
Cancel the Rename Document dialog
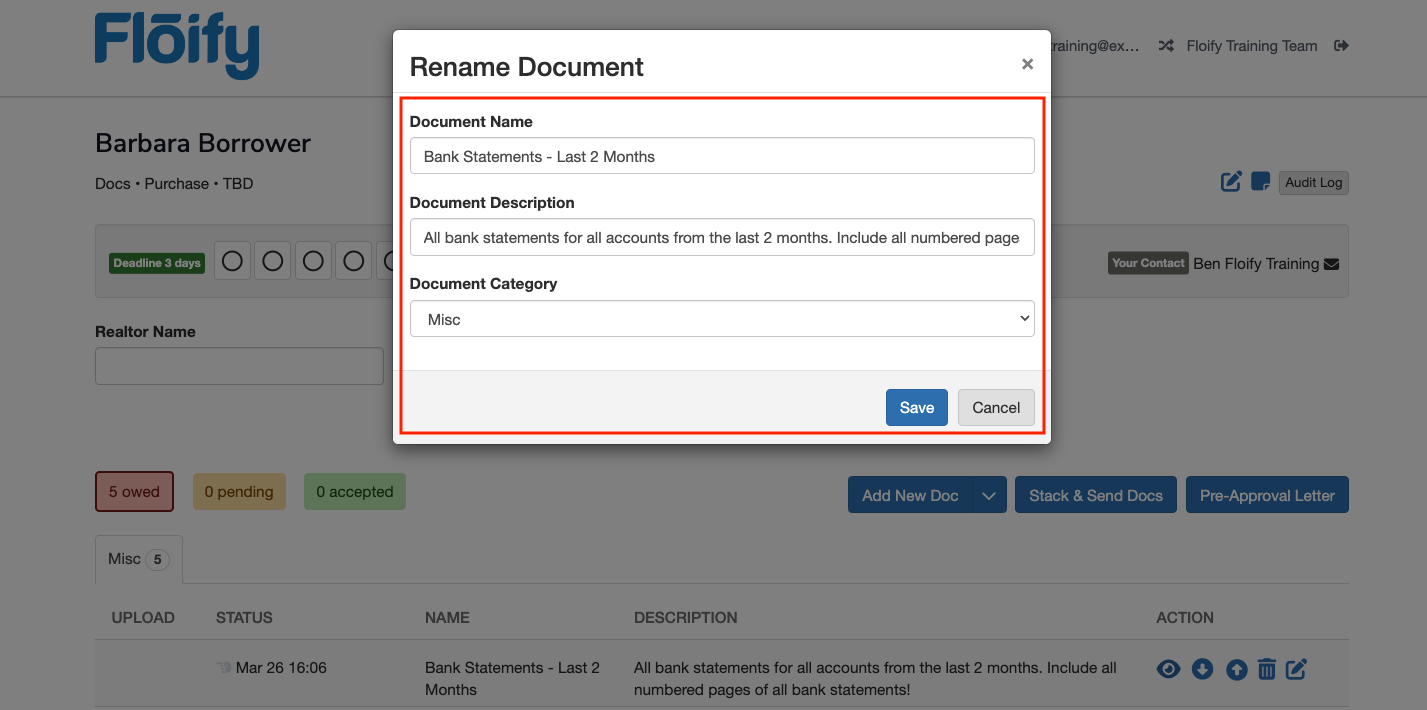995,407
